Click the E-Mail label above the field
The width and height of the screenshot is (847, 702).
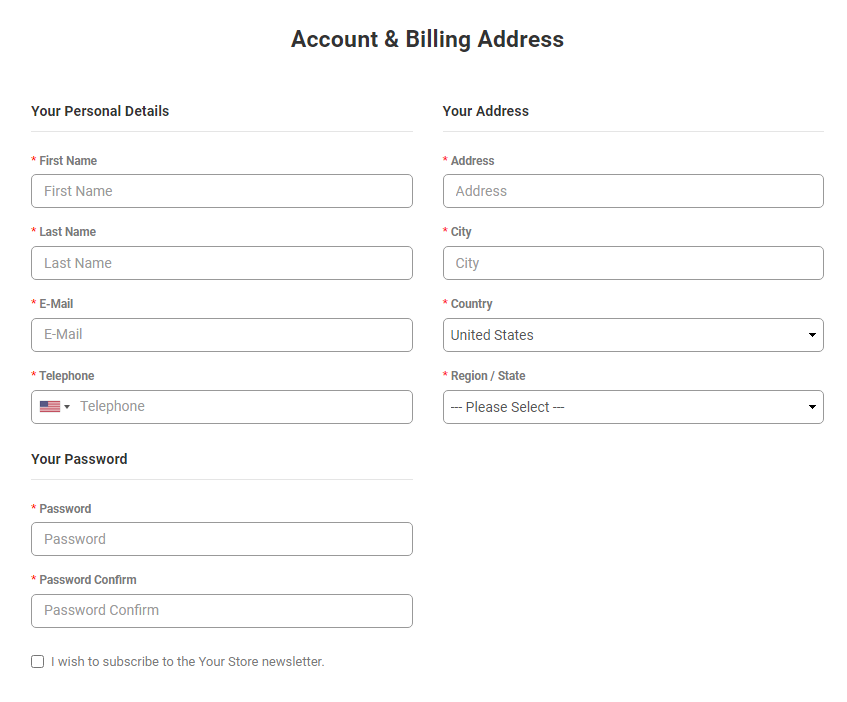click(x=56, y=304)
